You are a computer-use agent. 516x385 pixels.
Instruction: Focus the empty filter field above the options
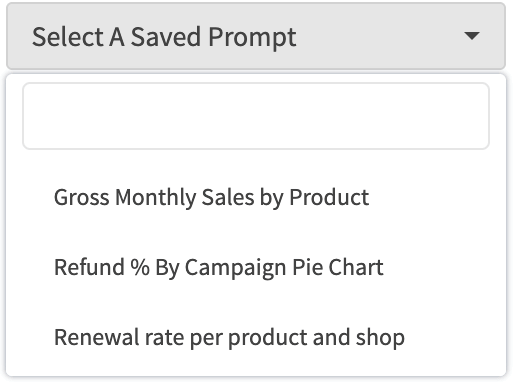click(256, 116)
